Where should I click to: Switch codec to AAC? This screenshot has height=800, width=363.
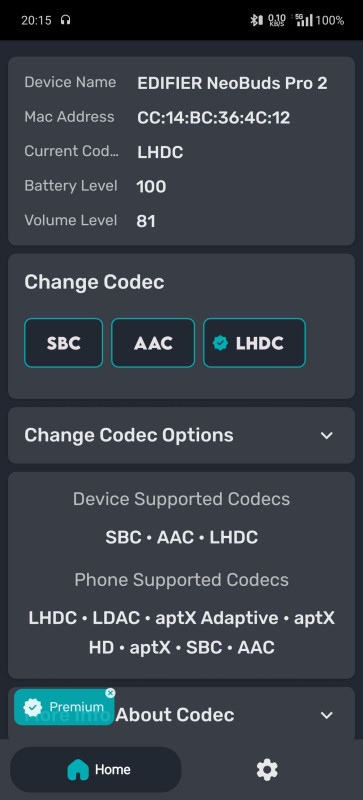click(153, 343)
